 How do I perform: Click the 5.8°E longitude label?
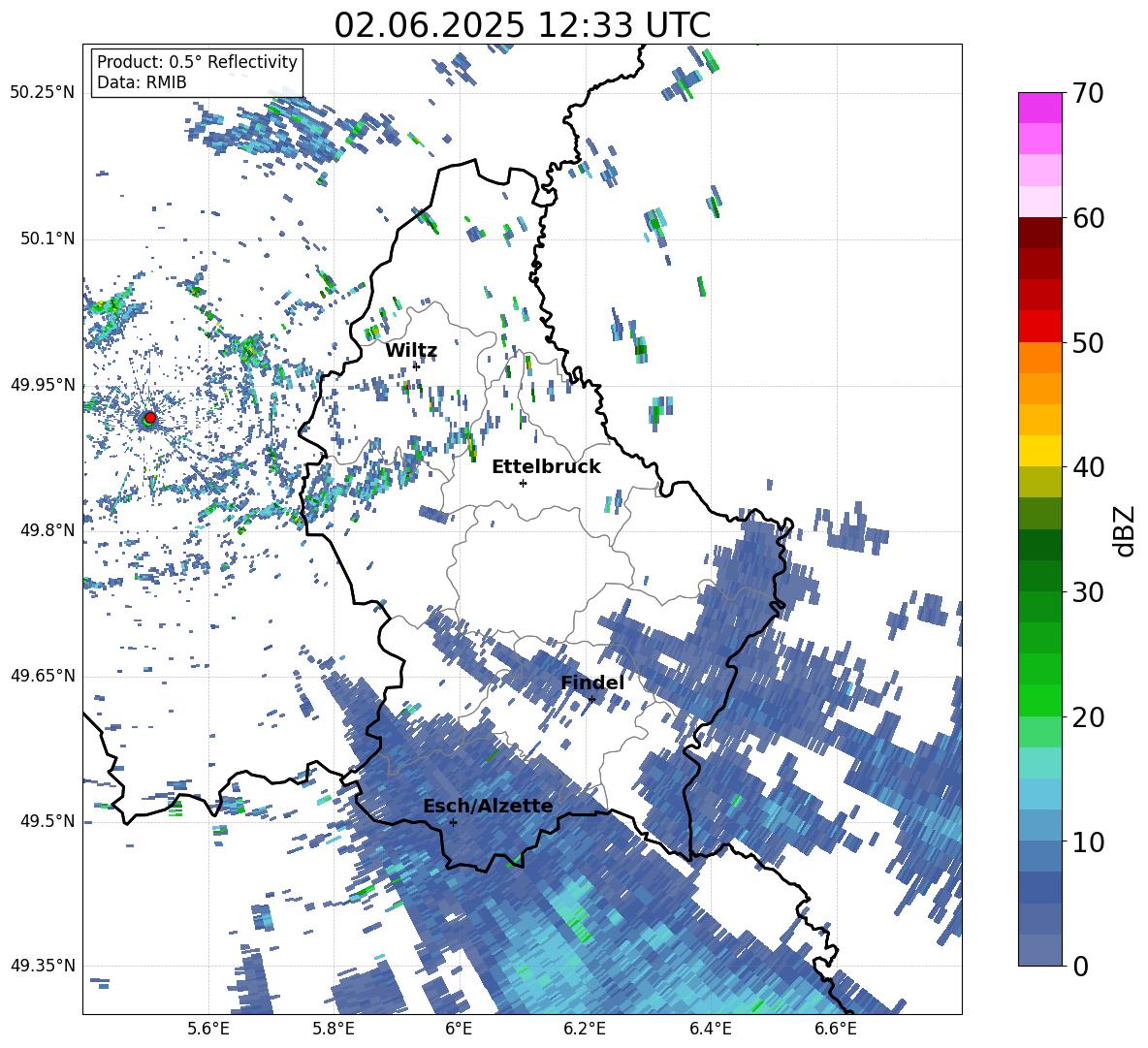[x=334, y=1029]
